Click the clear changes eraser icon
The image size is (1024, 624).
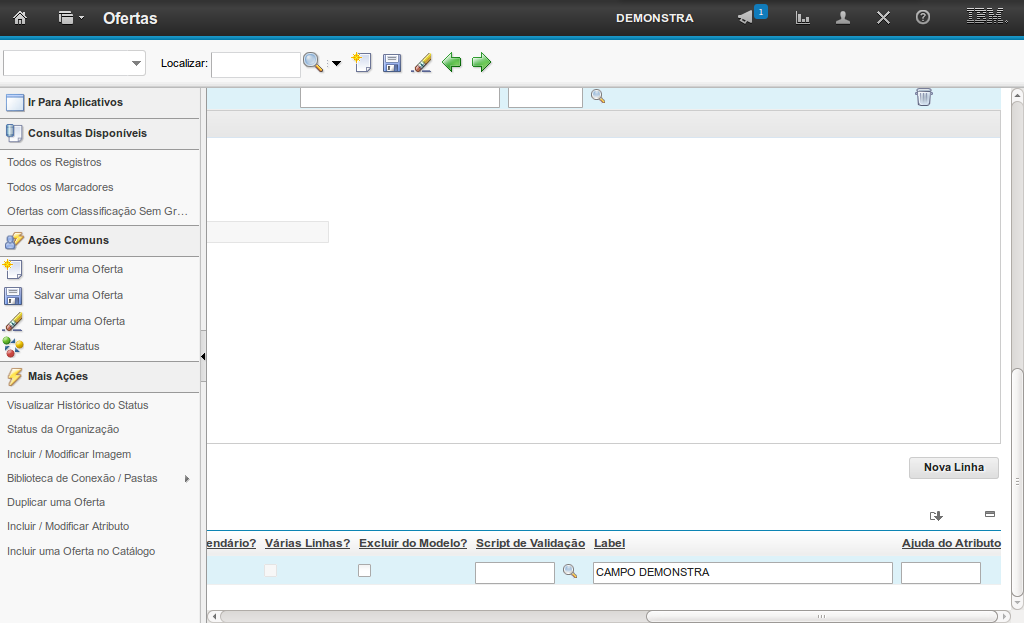tap(422, 63)
